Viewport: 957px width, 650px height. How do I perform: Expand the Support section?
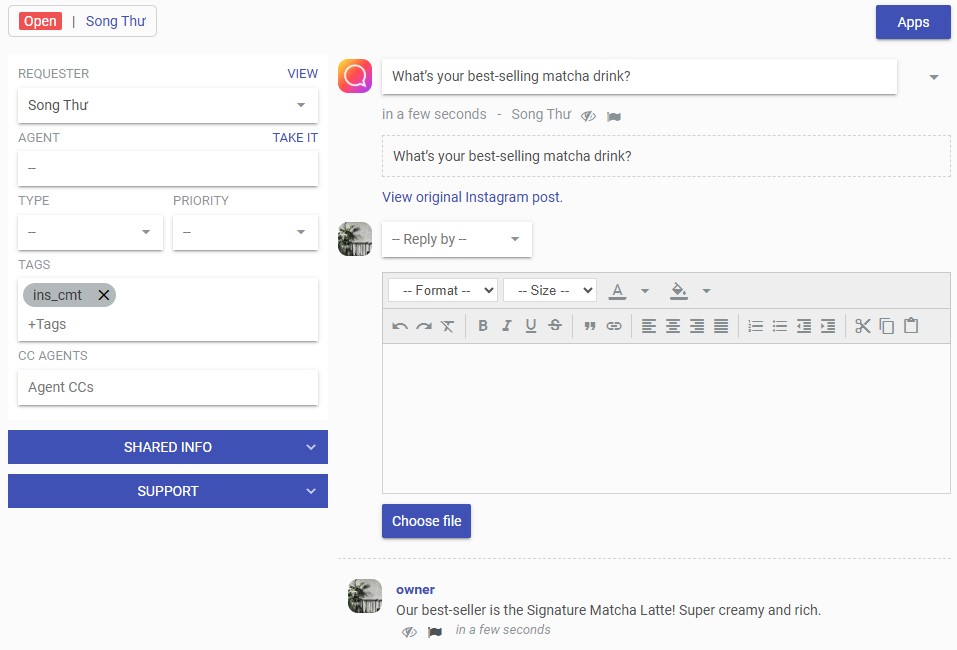point(168,491)
